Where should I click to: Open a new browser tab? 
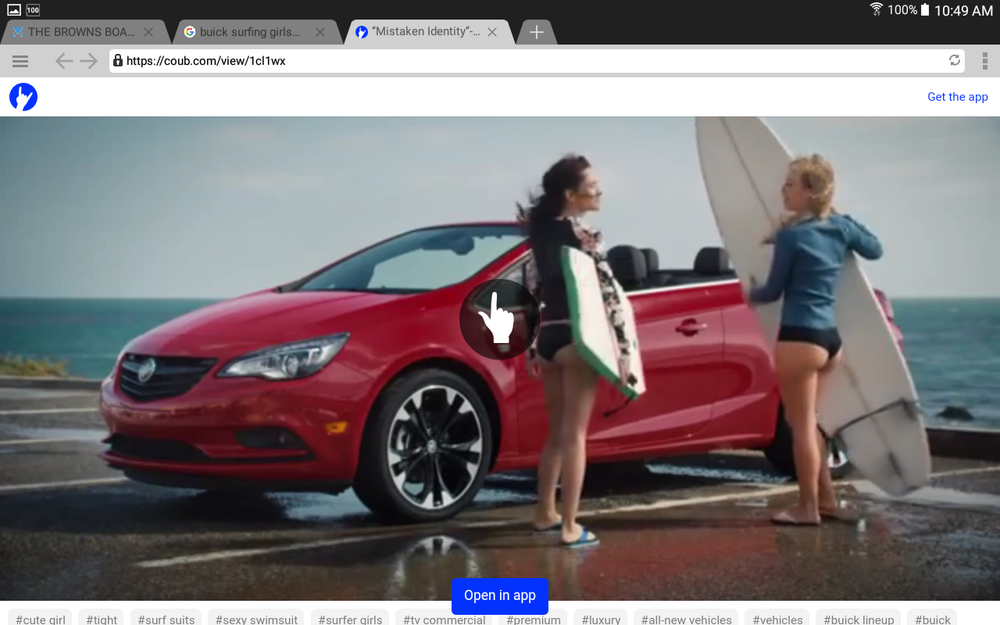[x=536, y=32]
